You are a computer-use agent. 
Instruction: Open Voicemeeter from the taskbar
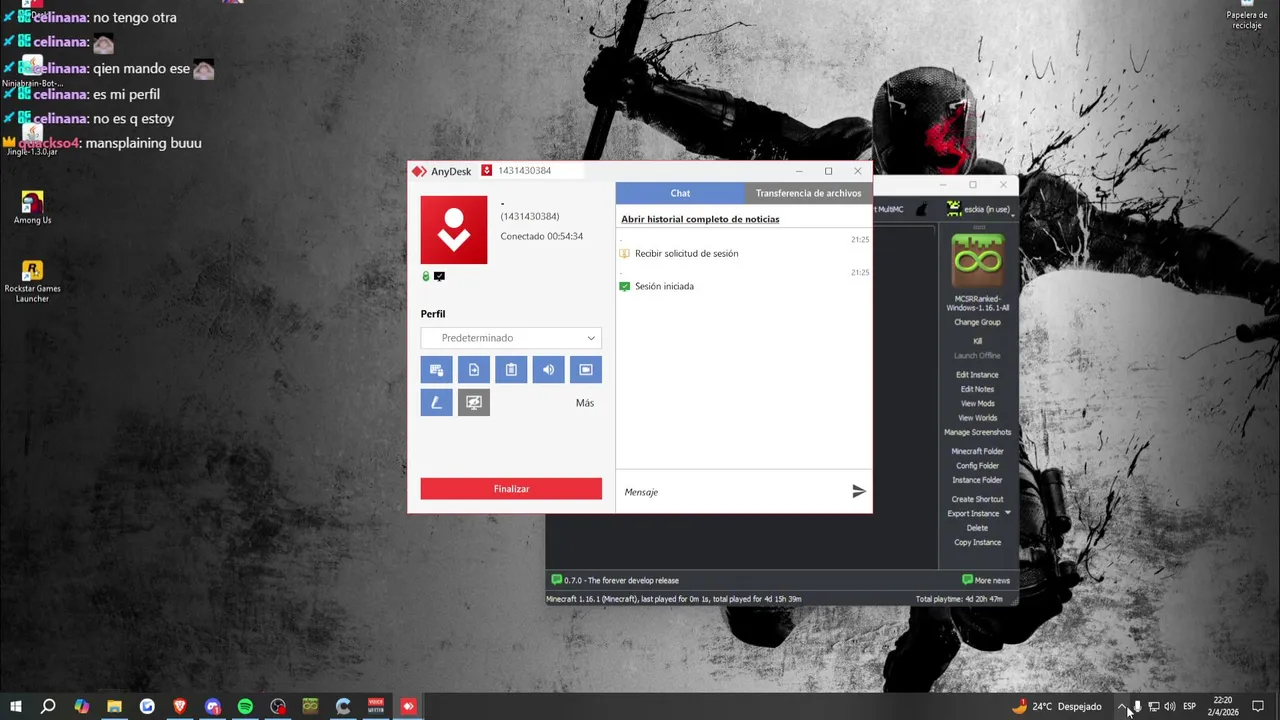376,707
